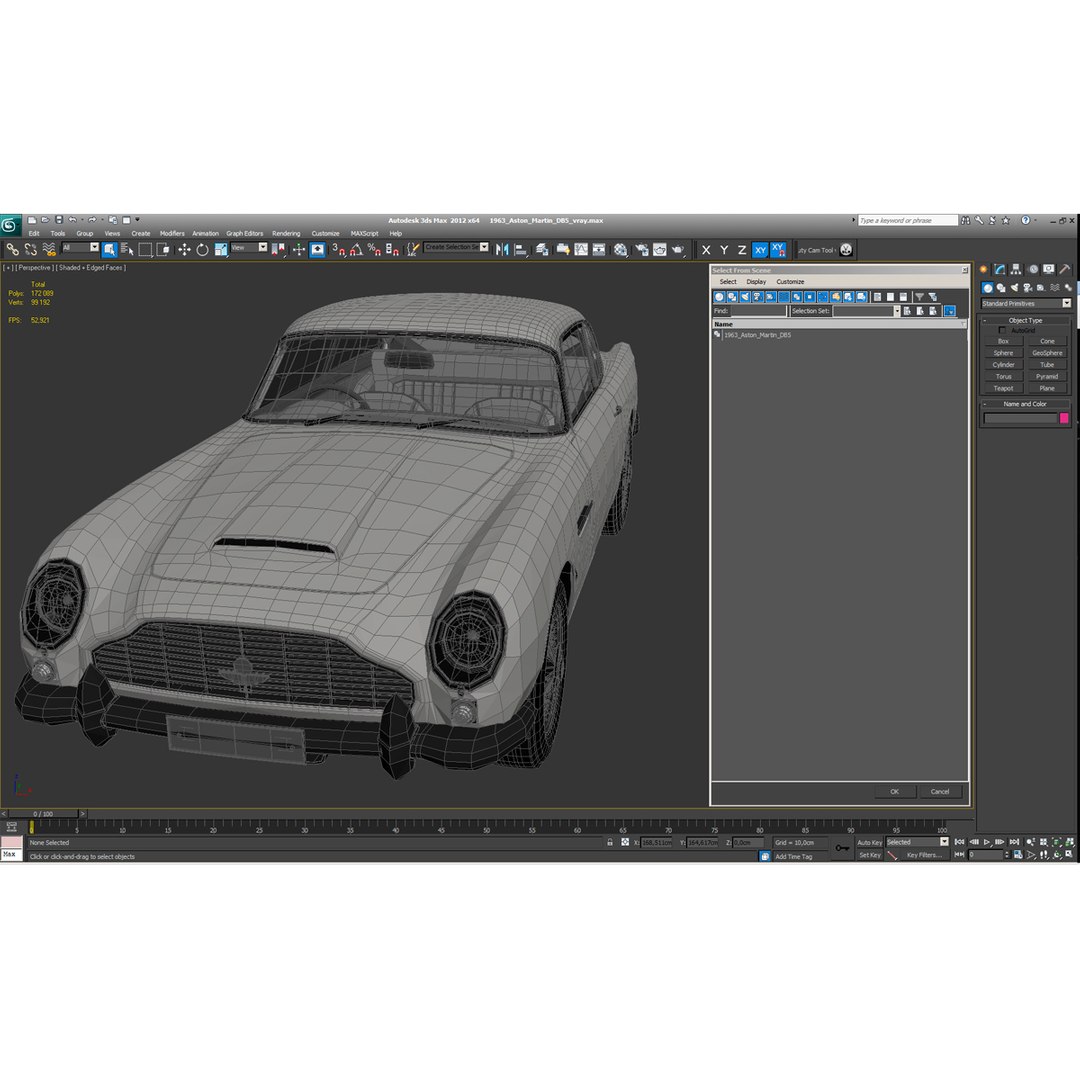The height and width of the screenshot is (1080, 1080).
Task: Open the Modifiers menu
Action: click(172, 233)
